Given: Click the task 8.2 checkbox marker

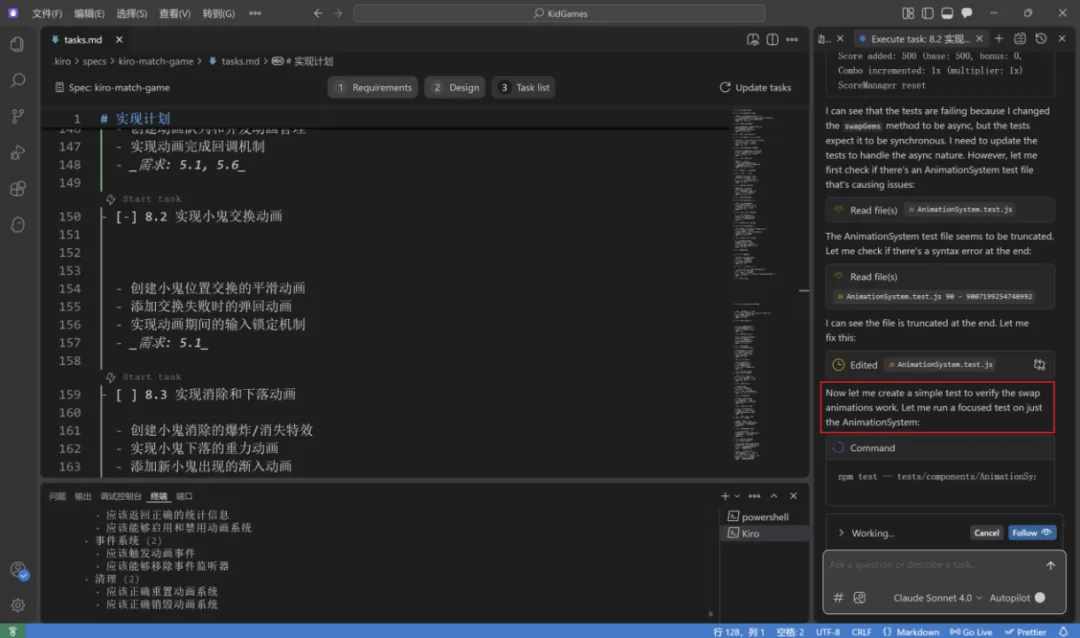Looking at the screenshot, I should click(x=126, y=216).
